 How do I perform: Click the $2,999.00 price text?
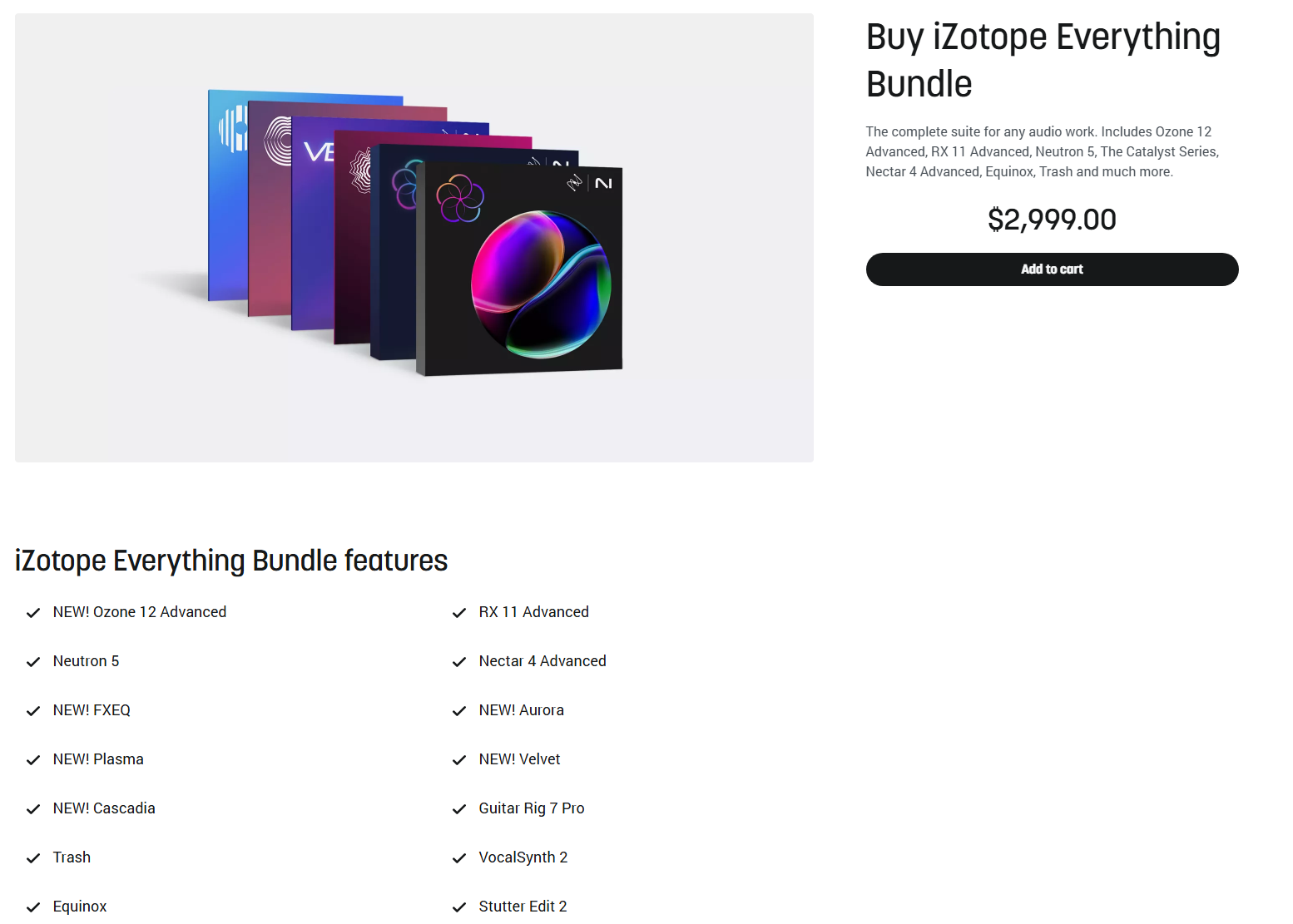(1052, 220)
